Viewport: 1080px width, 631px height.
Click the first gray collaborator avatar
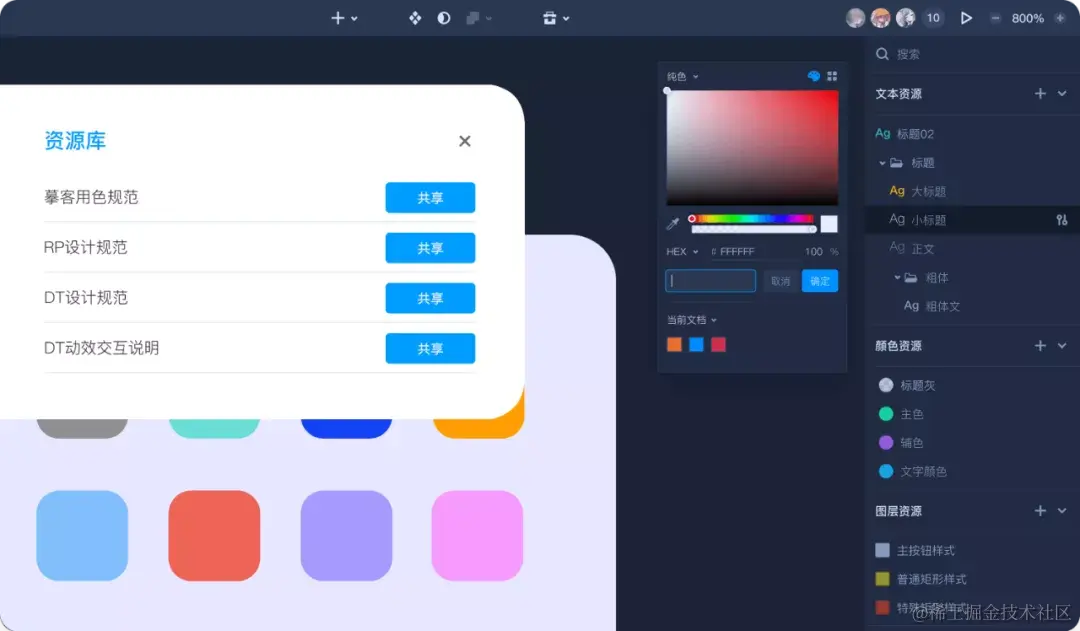tap(855, 19)
